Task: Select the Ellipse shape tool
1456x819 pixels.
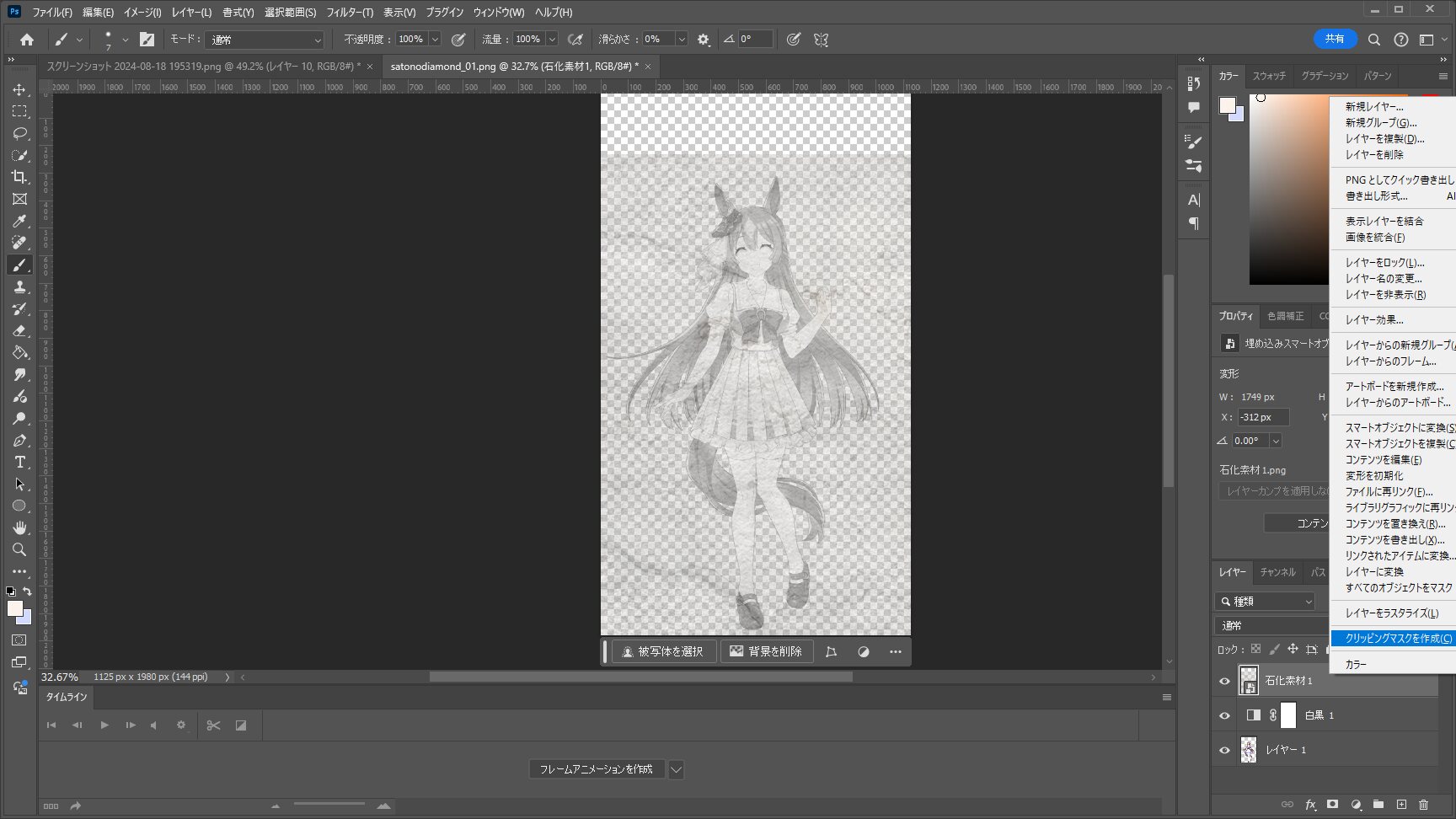Action: click(19, 506)
